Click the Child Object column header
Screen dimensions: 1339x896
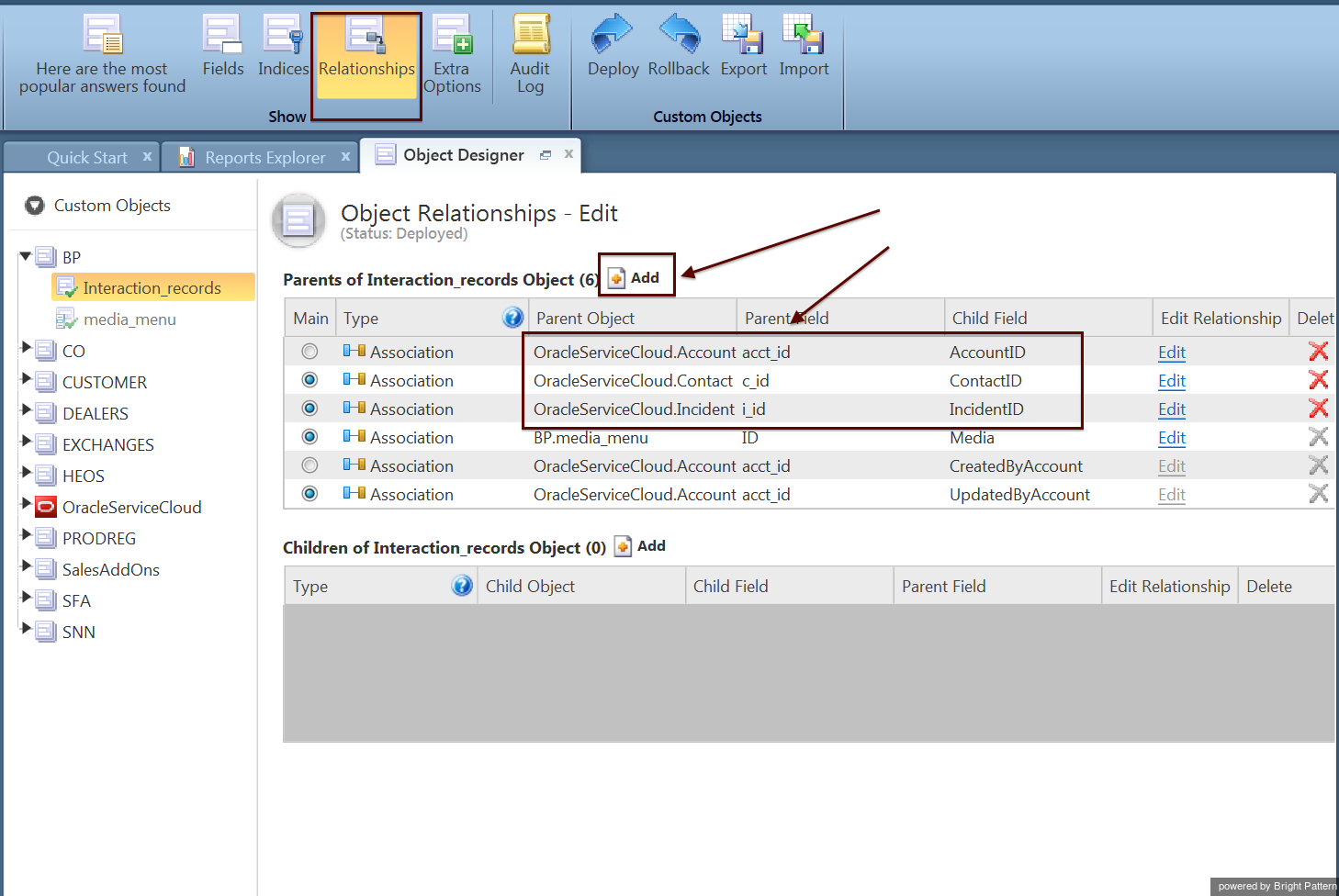(x=581, y=587)
